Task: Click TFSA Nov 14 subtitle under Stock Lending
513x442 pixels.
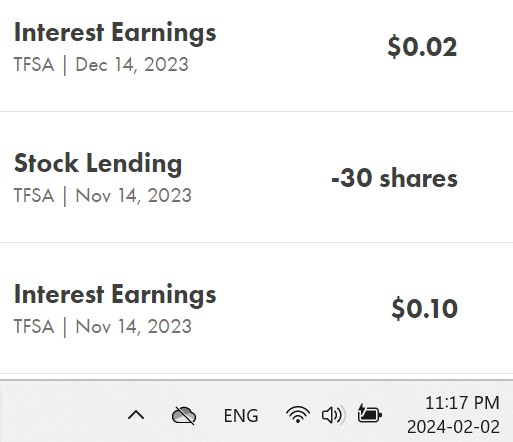Action: coord(103,196)
